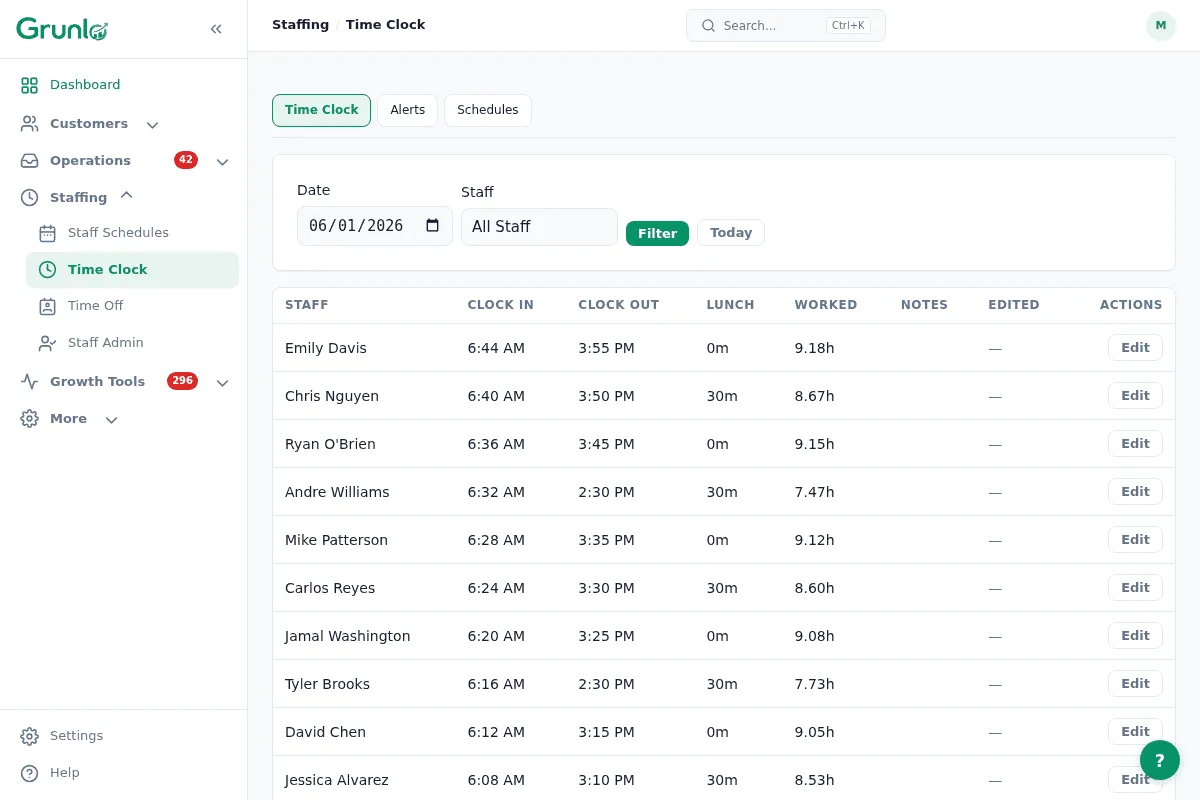Click the Staffing clock icon
The height and width of the screenshot is (800, 1200).
pos(29,198)
